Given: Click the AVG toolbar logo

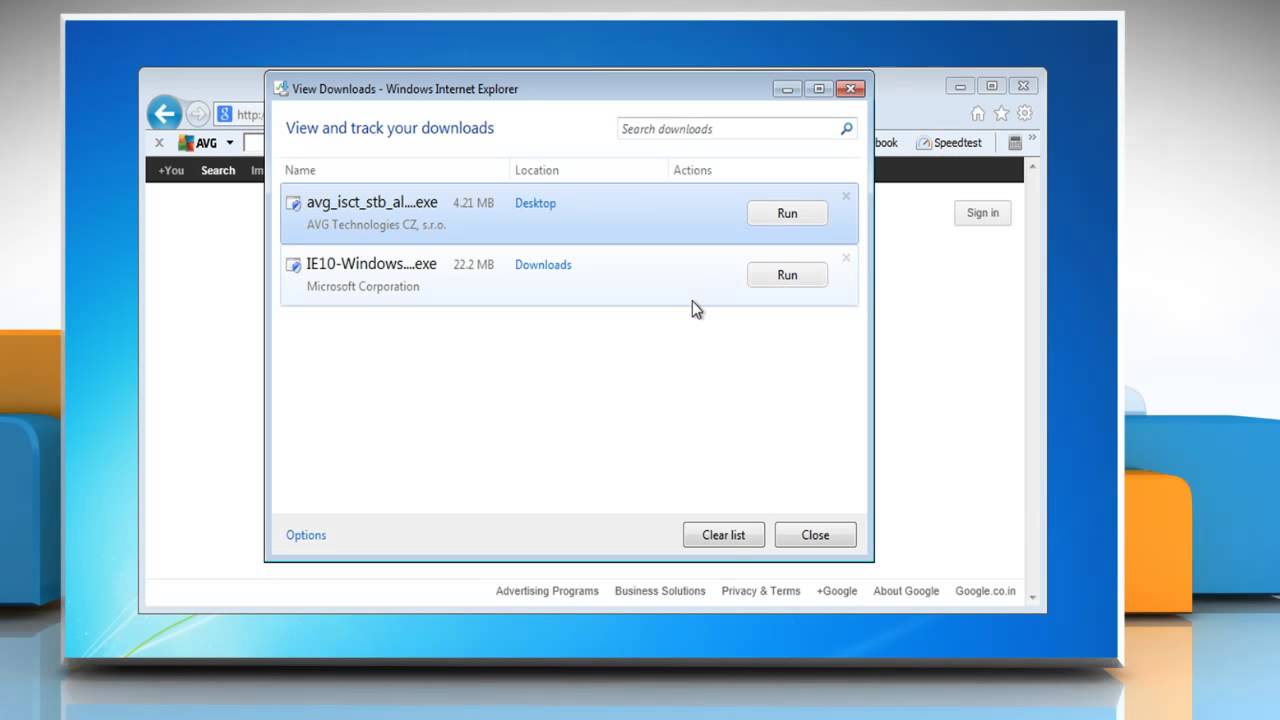Looking at the screenshot, I should (x=198, y=143).
